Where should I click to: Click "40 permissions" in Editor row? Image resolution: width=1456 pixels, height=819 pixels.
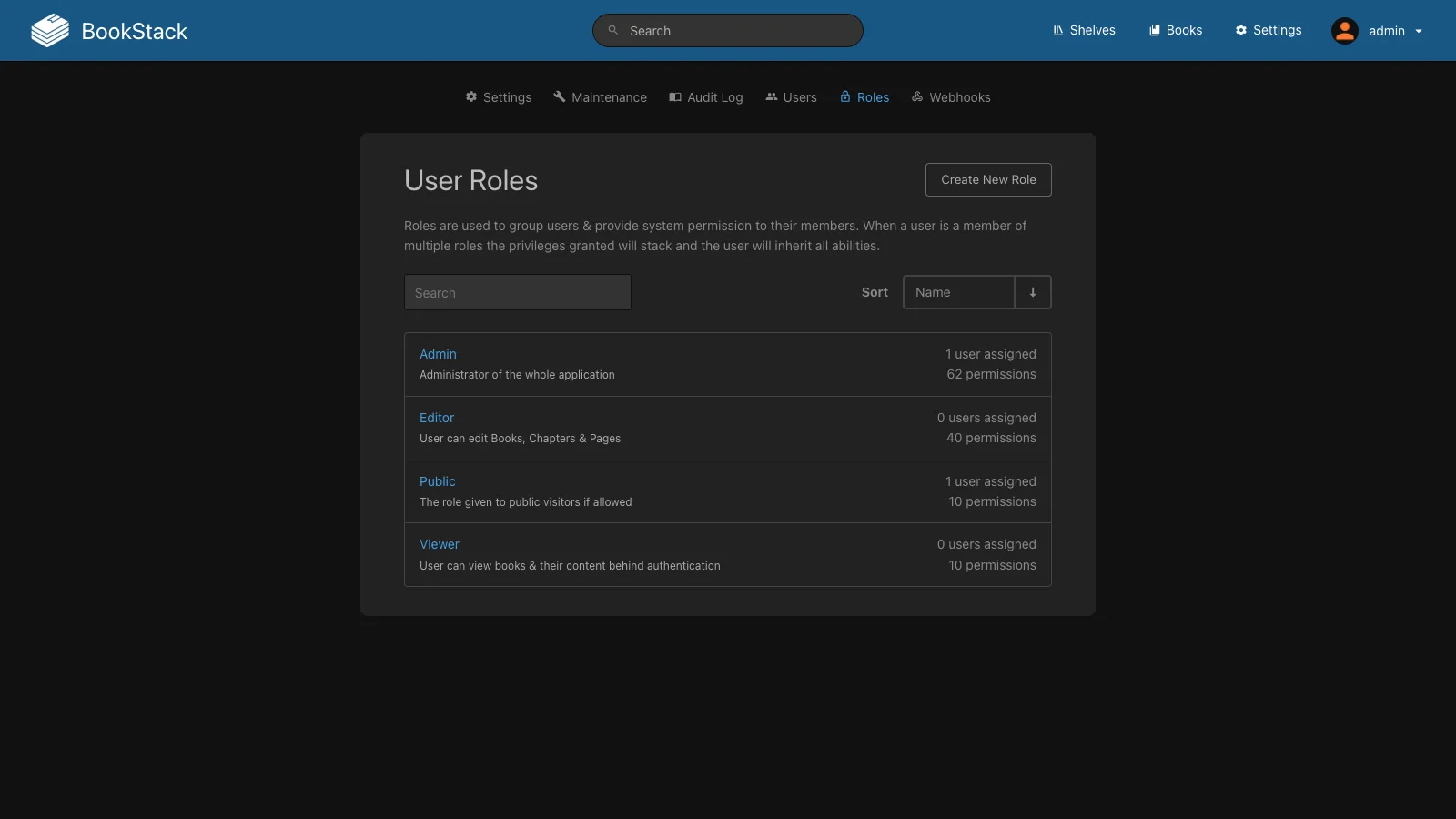pyautogui.click(x=991, y=438)
